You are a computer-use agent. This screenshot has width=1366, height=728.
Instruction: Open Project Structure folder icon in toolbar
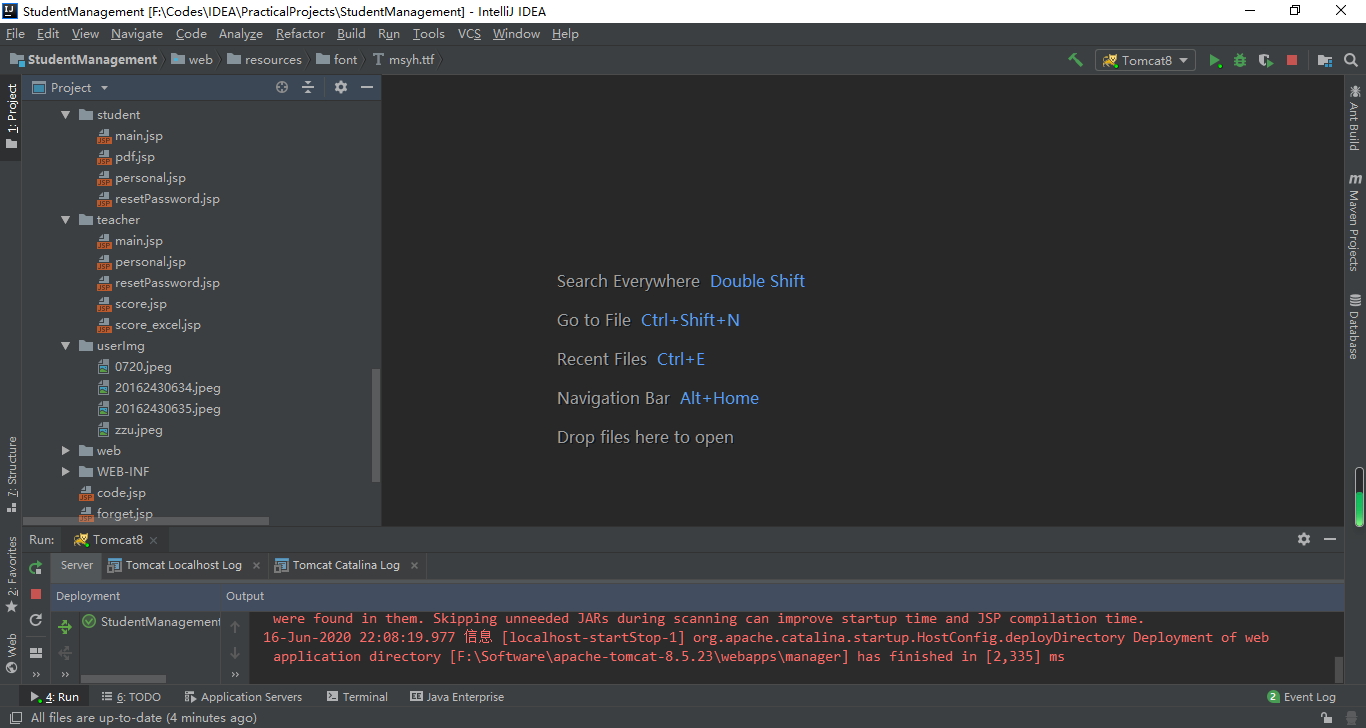[1325, 60]
